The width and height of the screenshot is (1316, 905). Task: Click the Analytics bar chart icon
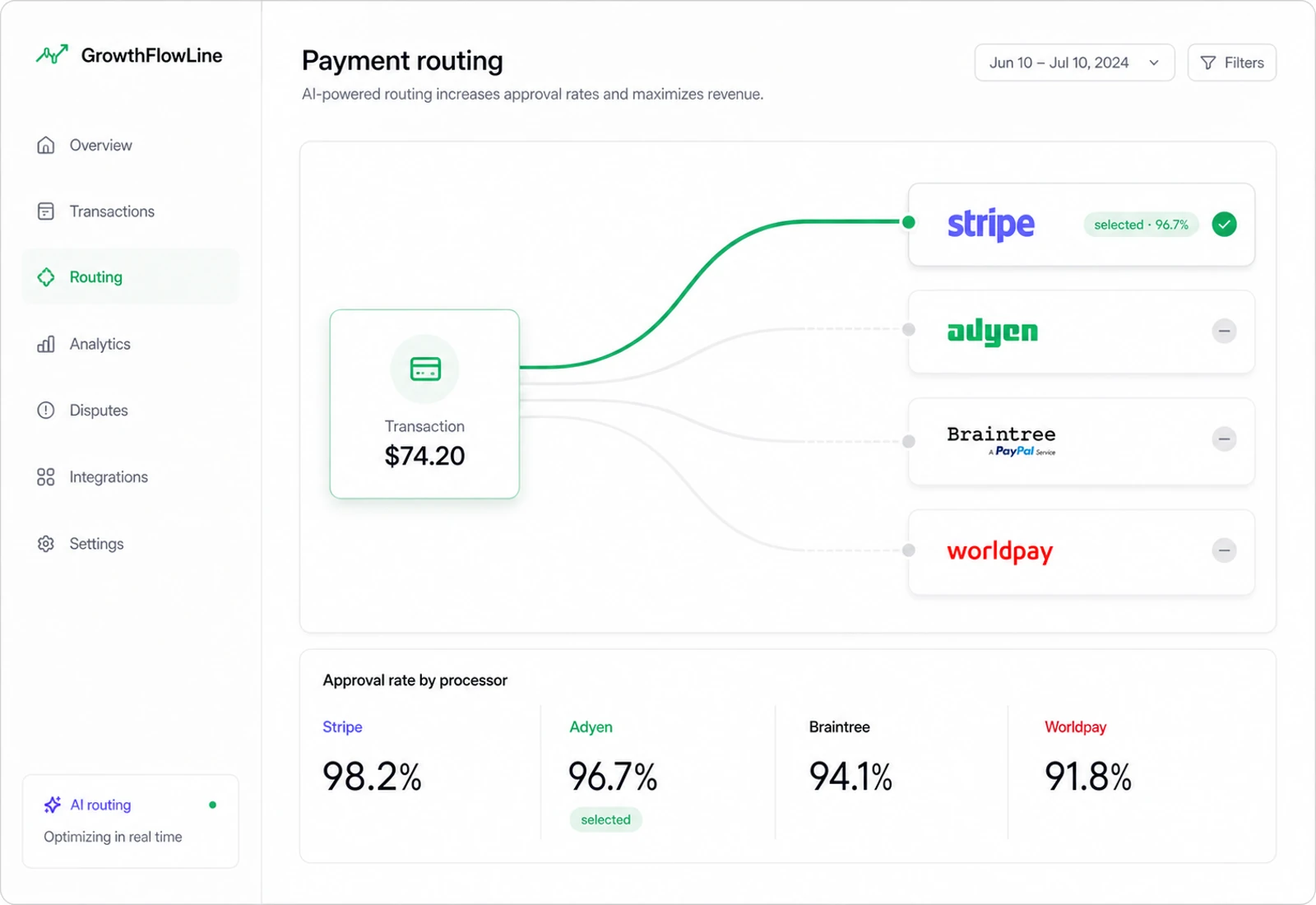[x=46, y=344]
